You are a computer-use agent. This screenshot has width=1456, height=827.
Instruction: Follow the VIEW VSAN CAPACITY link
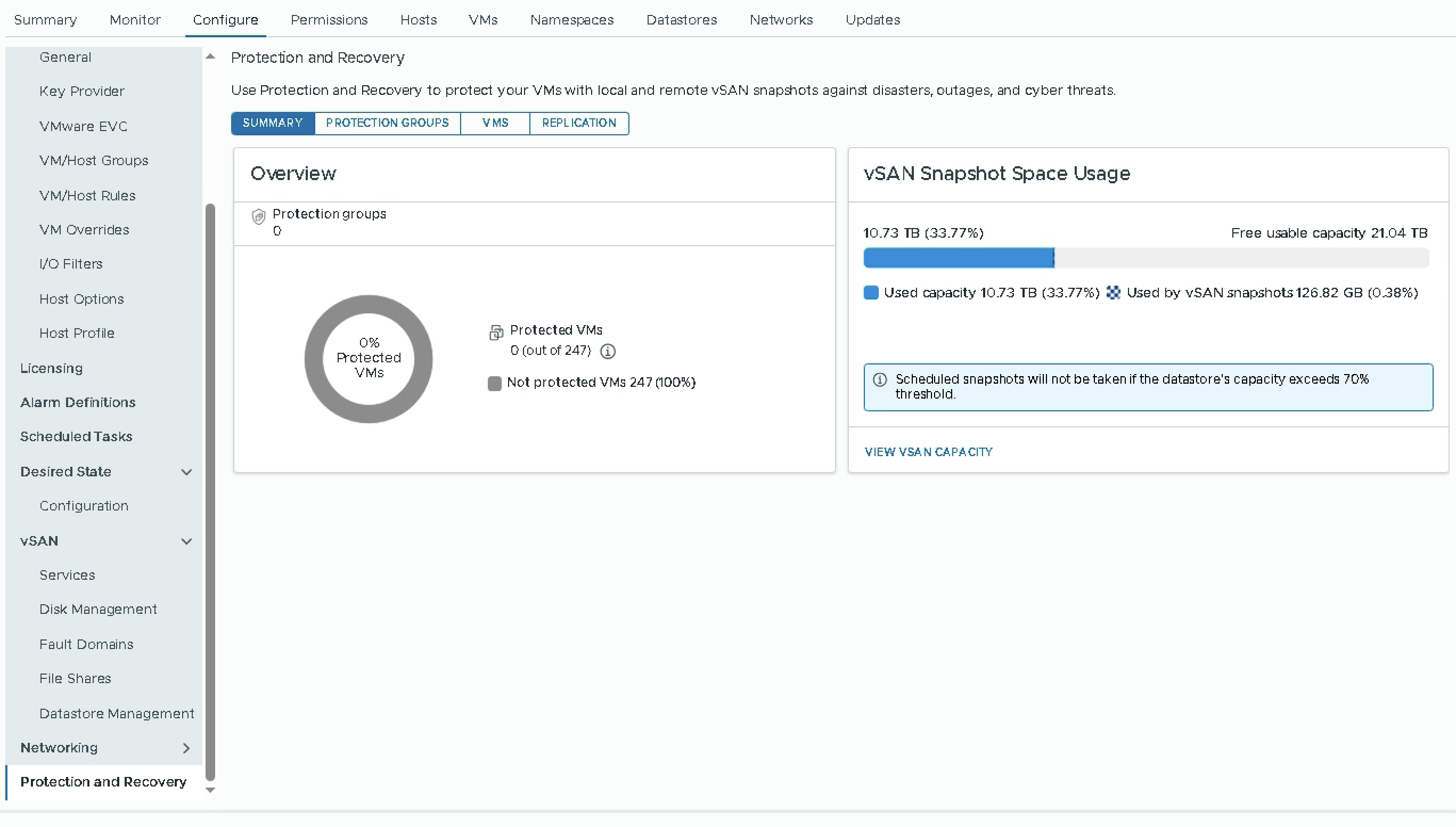pos(929,452)
